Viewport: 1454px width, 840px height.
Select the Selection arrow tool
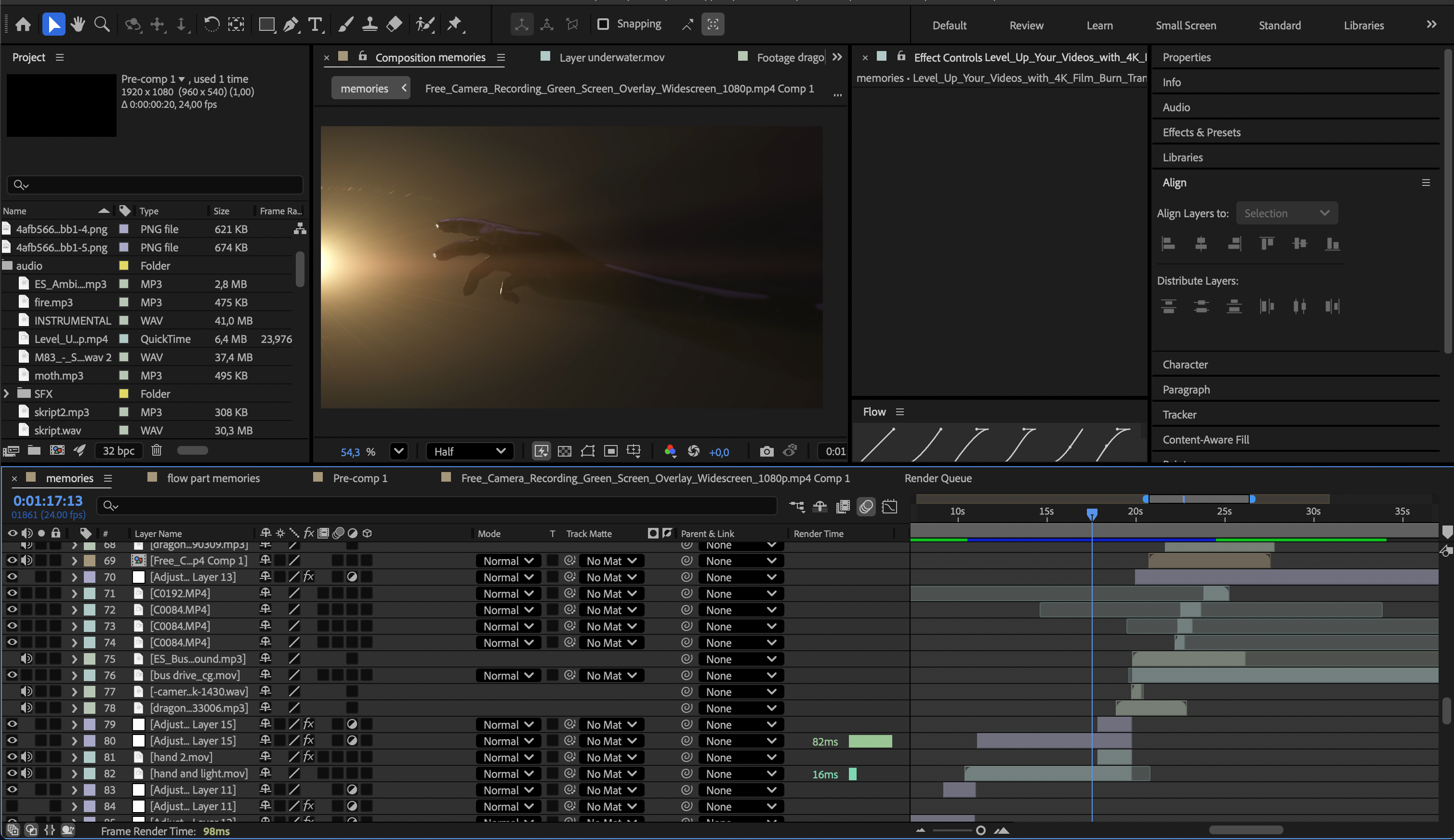pos(53,24)
